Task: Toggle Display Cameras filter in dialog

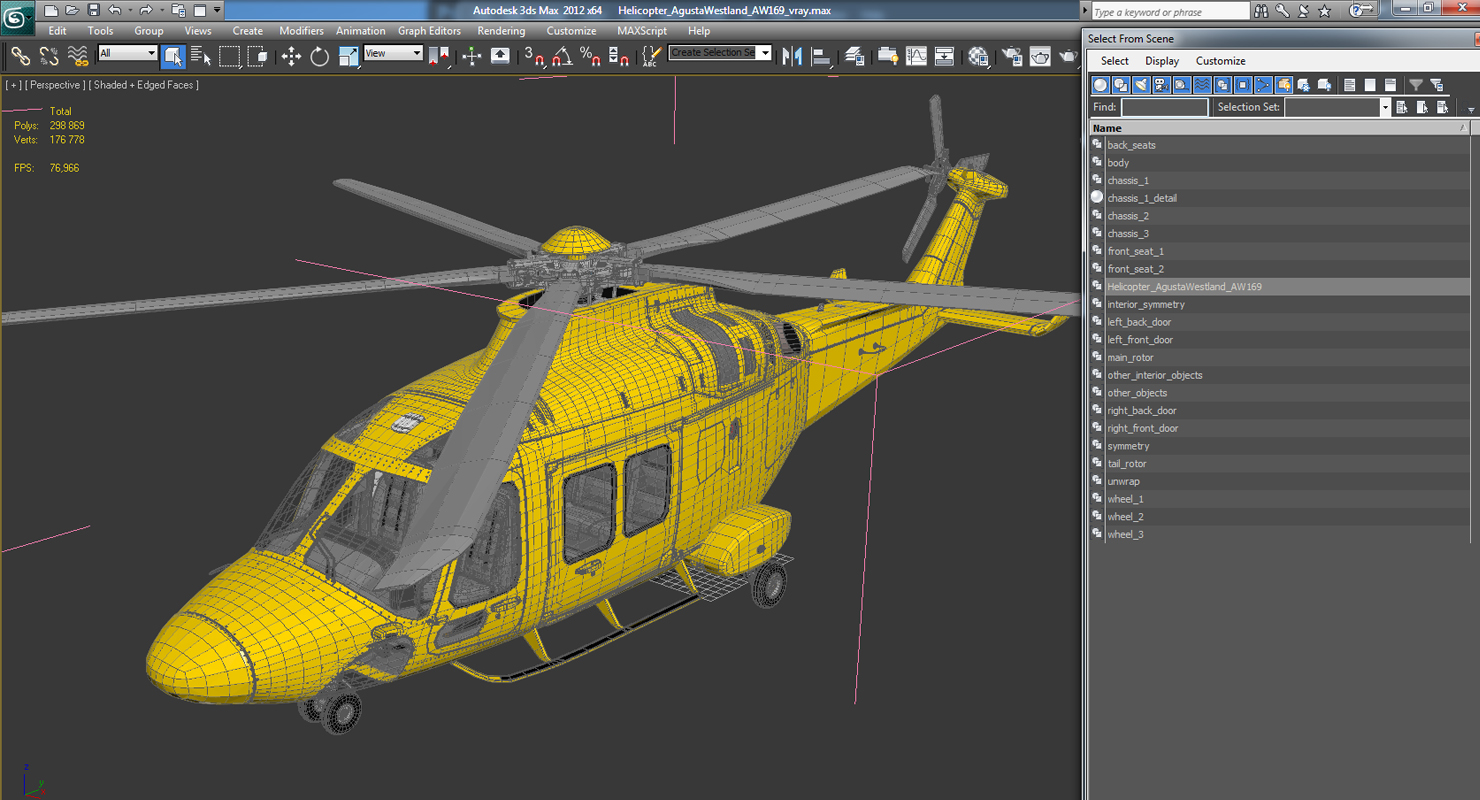Action: pos(1161,85)
